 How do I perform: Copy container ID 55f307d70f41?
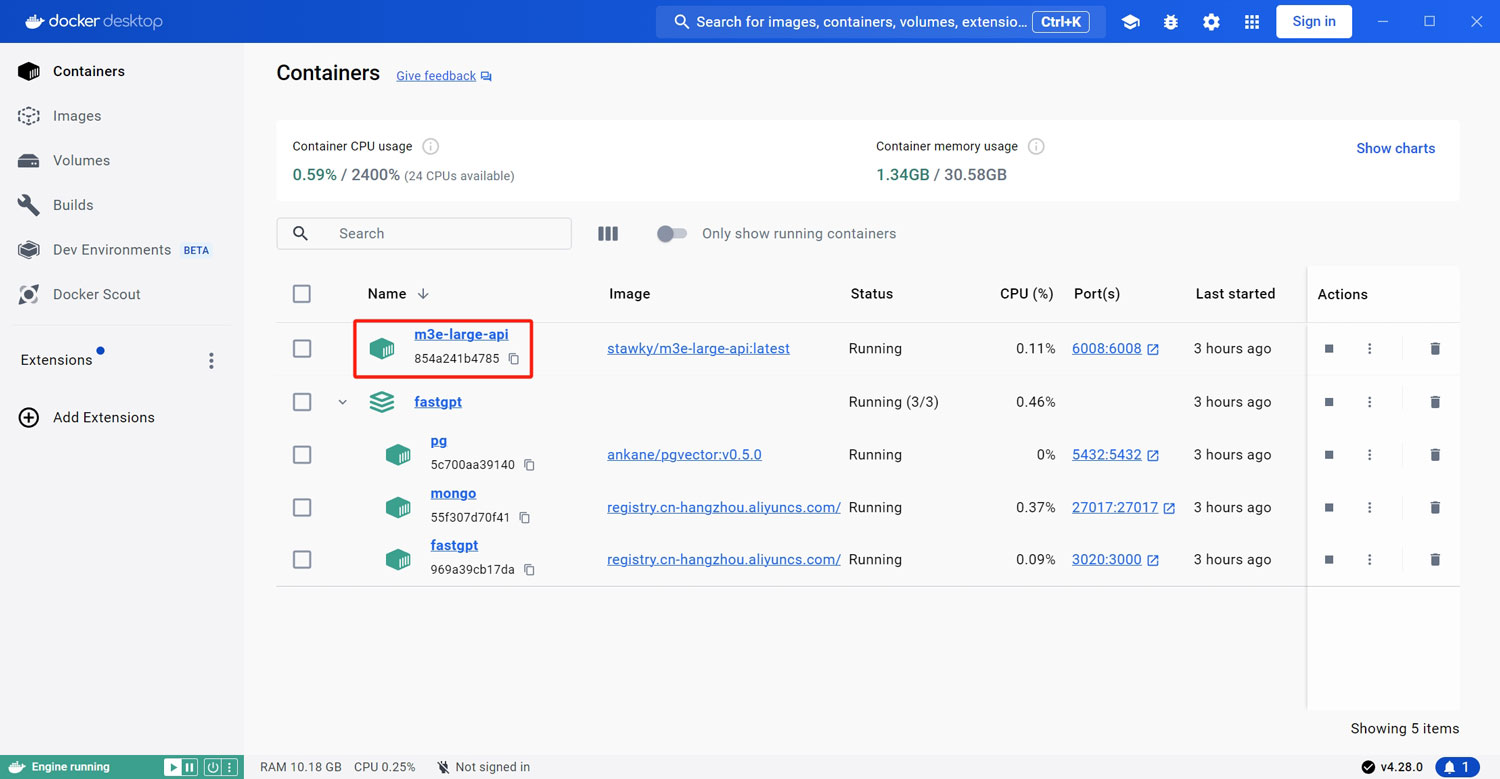(525, 518)
